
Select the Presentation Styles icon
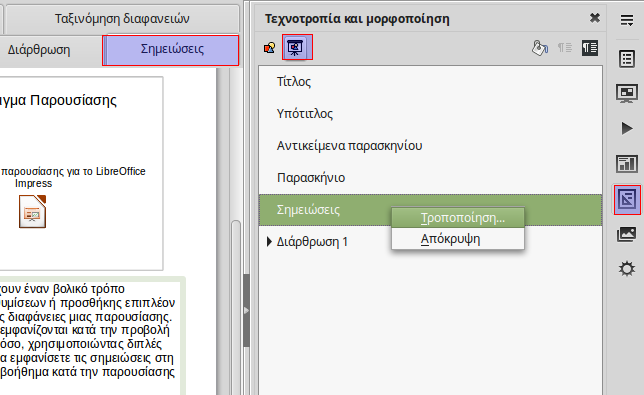tap(296, 48)
